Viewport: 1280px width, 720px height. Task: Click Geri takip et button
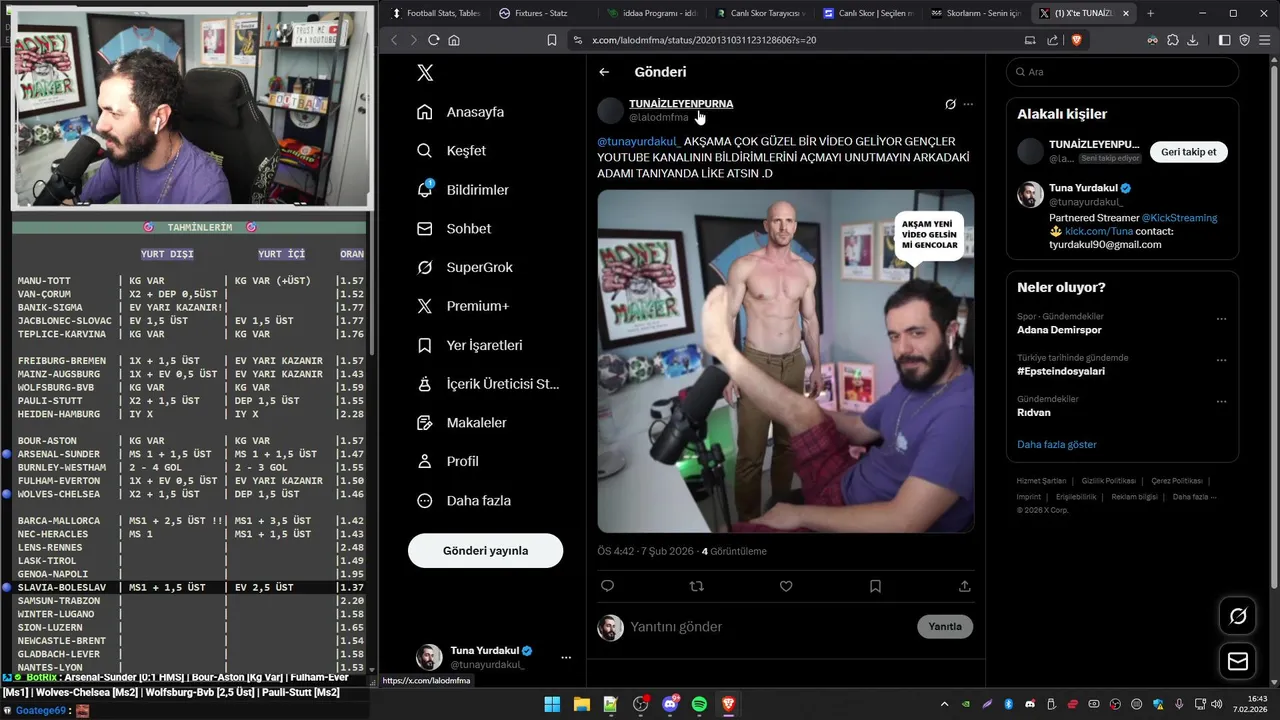[1189, 152]
